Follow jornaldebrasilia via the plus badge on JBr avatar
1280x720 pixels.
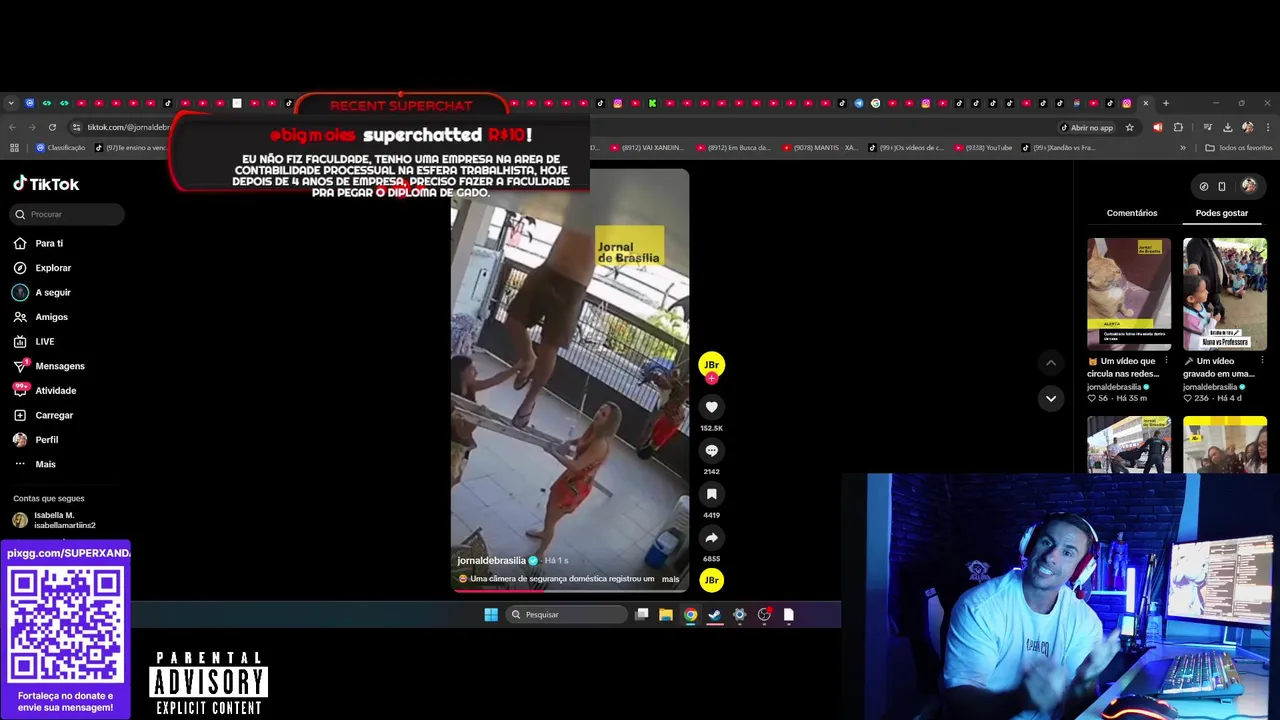[711, 379]
